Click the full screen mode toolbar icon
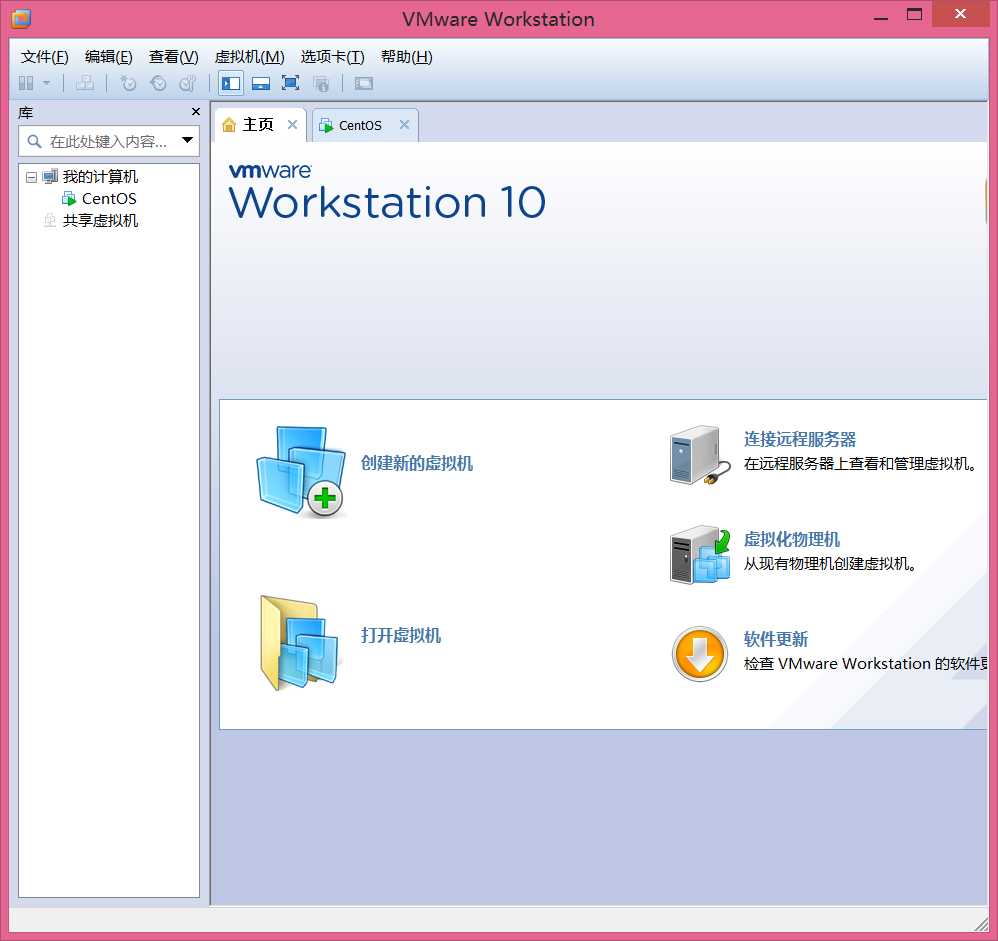Screen dimensions: 998x941 coord(290,83)
